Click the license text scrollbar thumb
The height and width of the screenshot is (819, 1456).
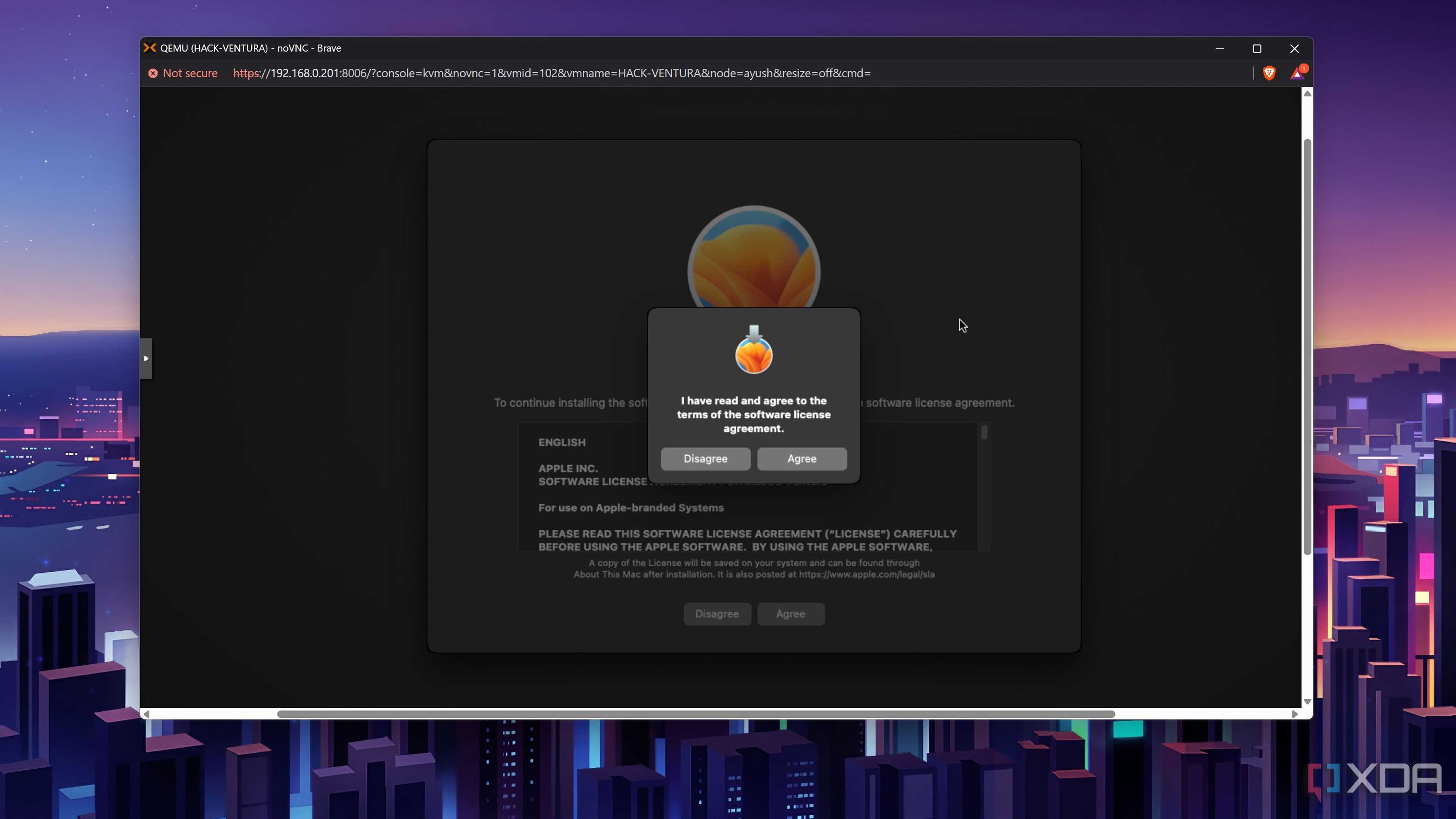pyautogui.click(x=984, y=432)
